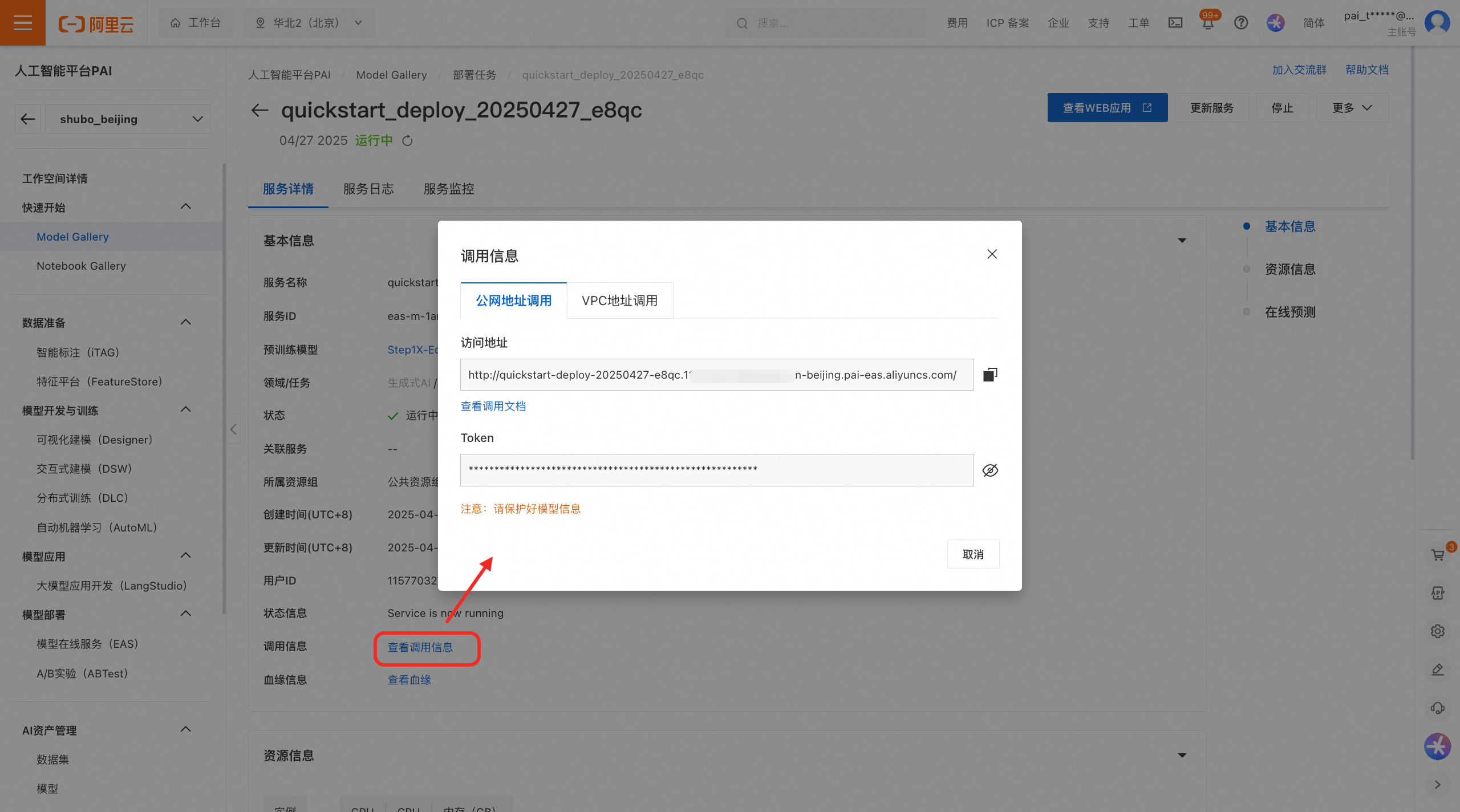Open the user avatar profile
Viewport: 1460px width, 812px height.
pos(1437,23)
